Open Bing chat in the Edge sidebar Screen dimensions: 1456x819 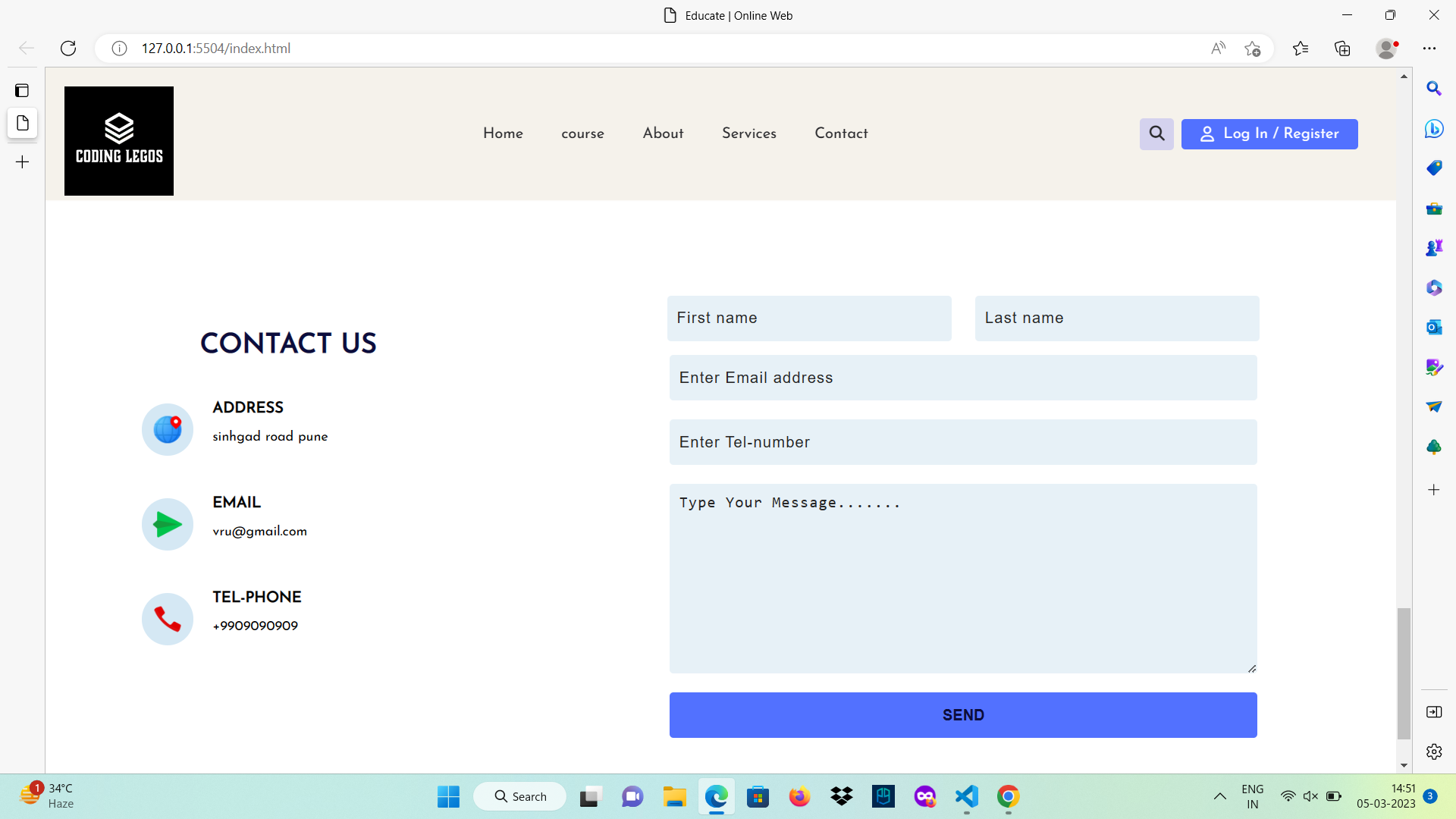[1433, 129]
